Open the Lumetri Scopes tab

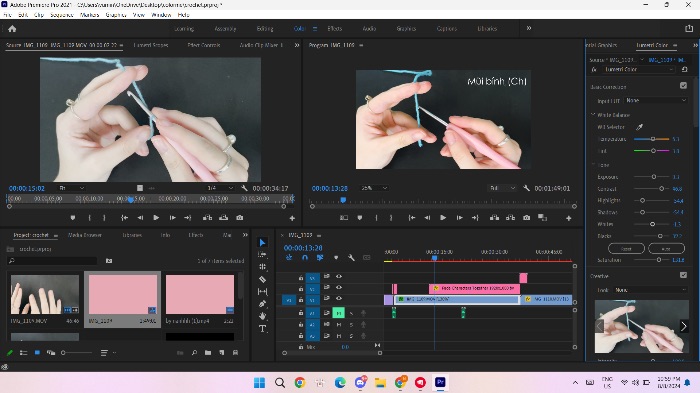click(x=151, y=45)
